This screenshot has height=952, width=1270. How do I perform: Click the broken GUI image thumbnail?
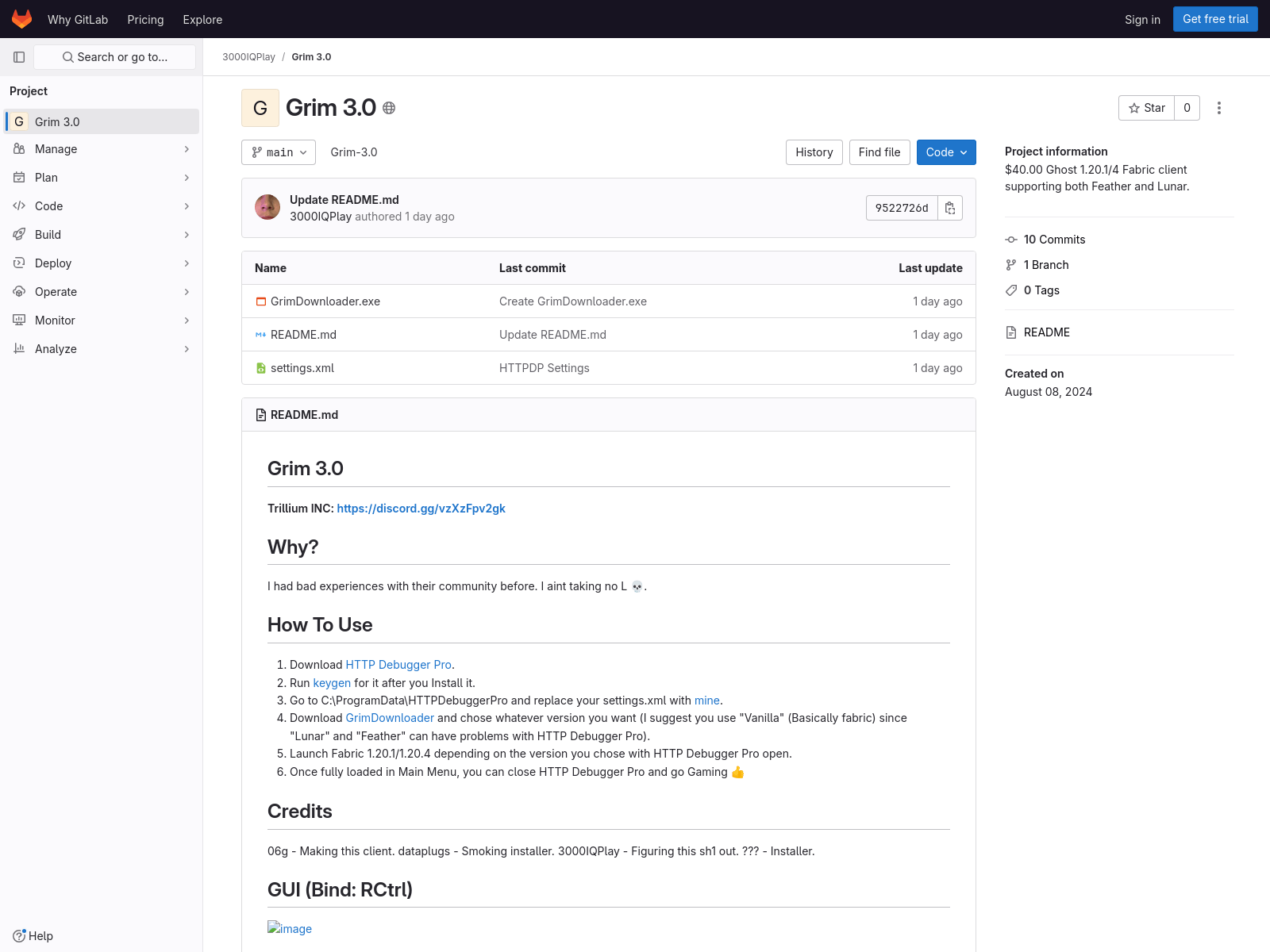click(290, 928)
